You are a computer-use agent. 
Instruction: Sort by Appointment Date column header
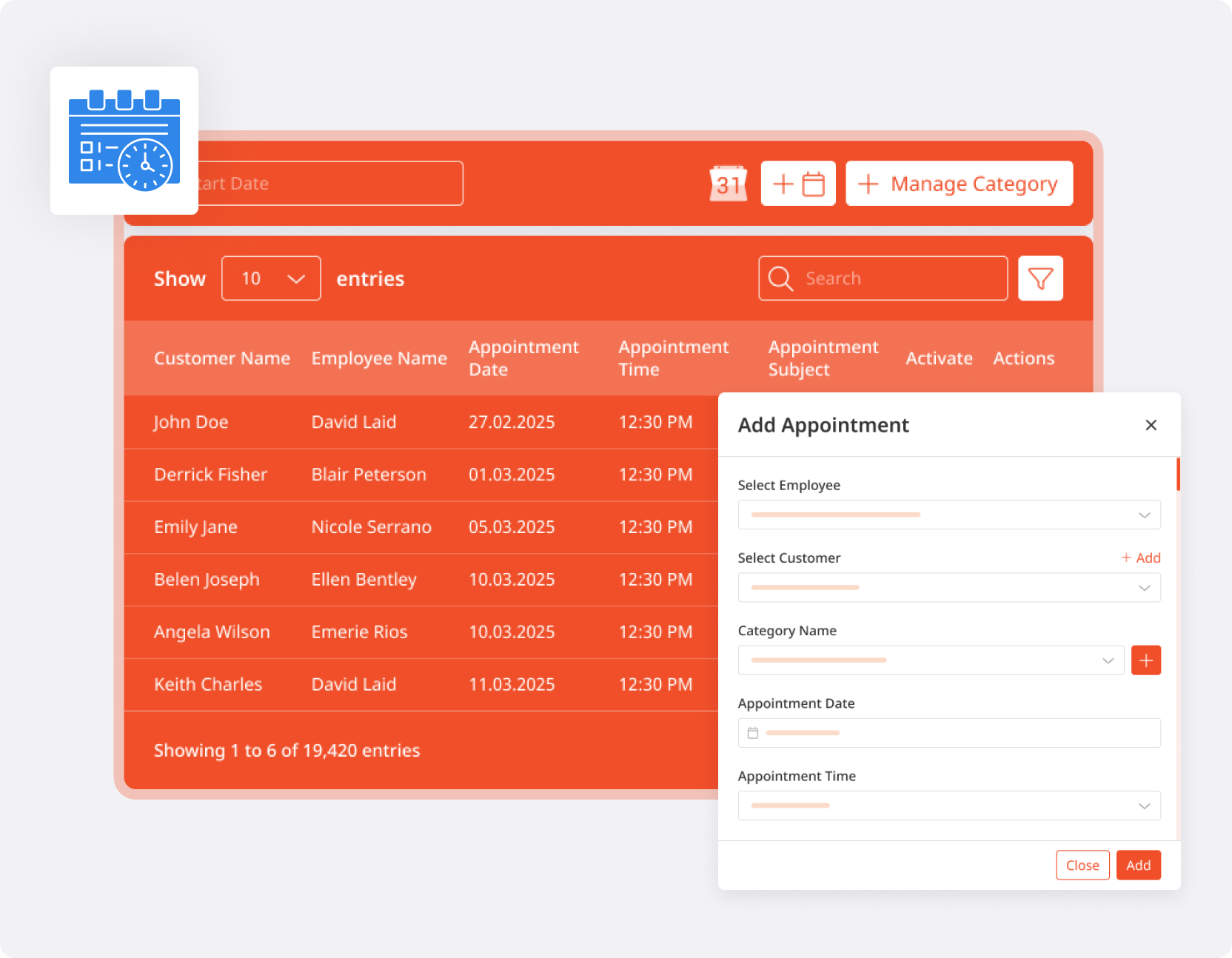click(523, 358)
